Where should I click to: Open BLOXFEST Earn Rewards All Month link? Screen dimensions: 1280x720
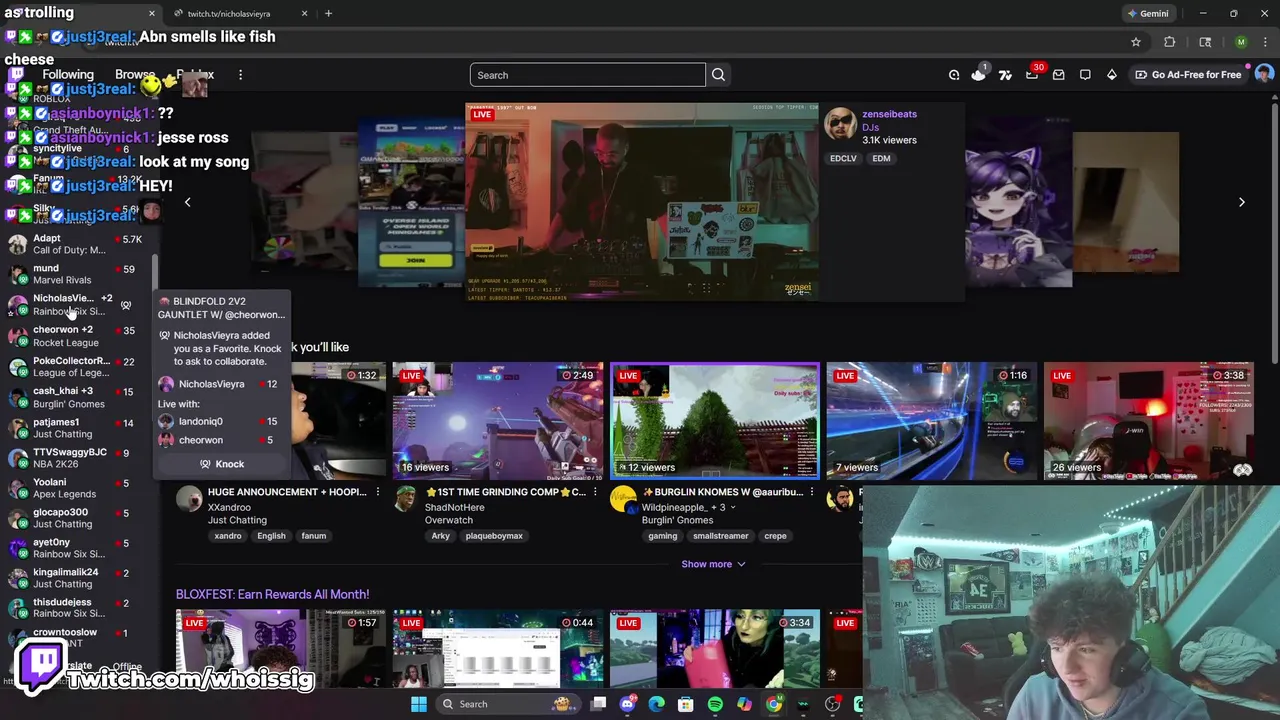(x=272, y=594)
